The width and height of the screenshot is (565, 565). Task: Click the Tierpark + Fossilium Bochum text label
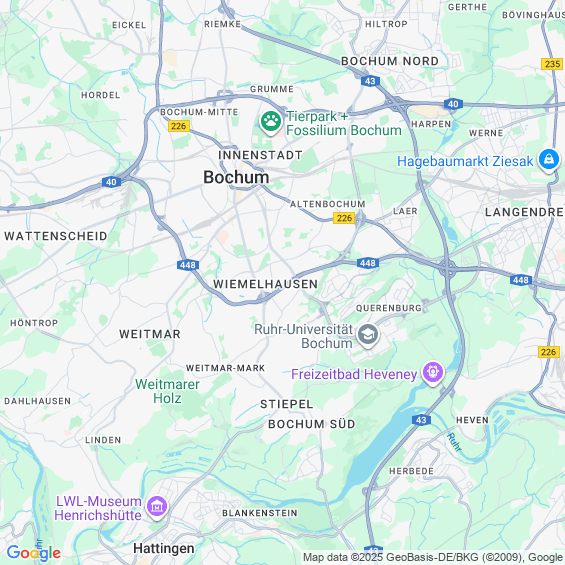pyautogui.click(x=344, y=123)
